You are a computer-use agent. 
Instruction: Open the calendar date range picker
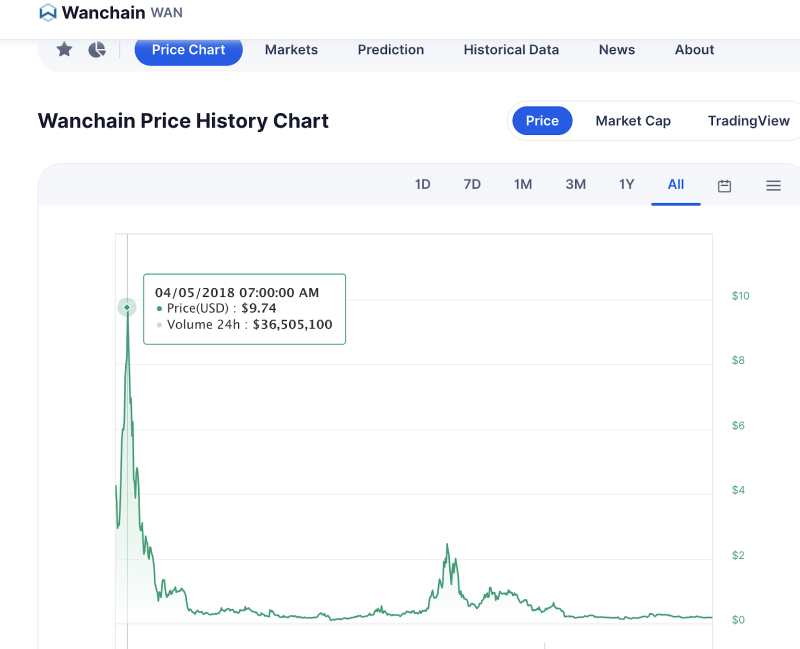pos(725,185)
